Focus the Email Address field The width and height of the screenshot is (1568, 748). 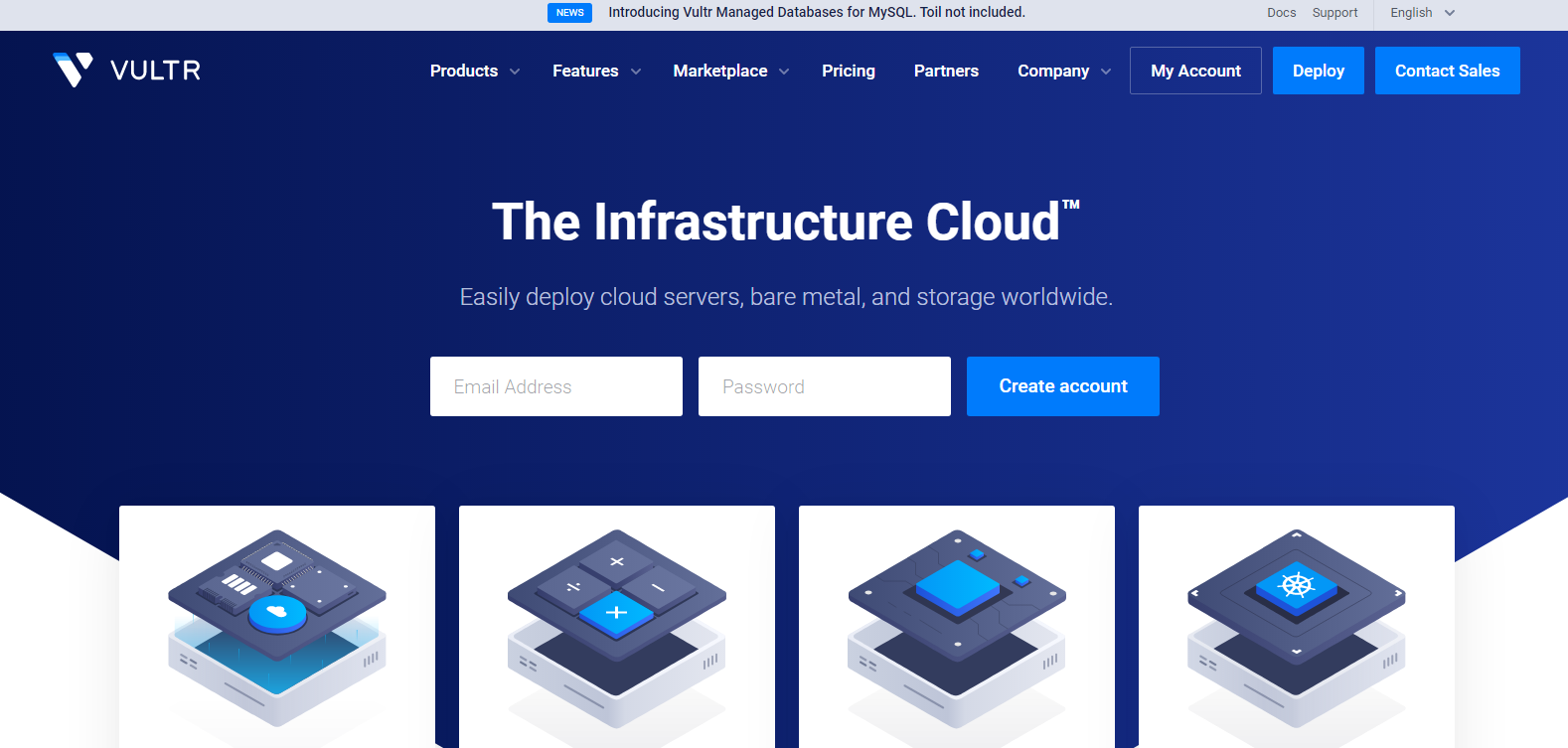click(x=556, y=386)
